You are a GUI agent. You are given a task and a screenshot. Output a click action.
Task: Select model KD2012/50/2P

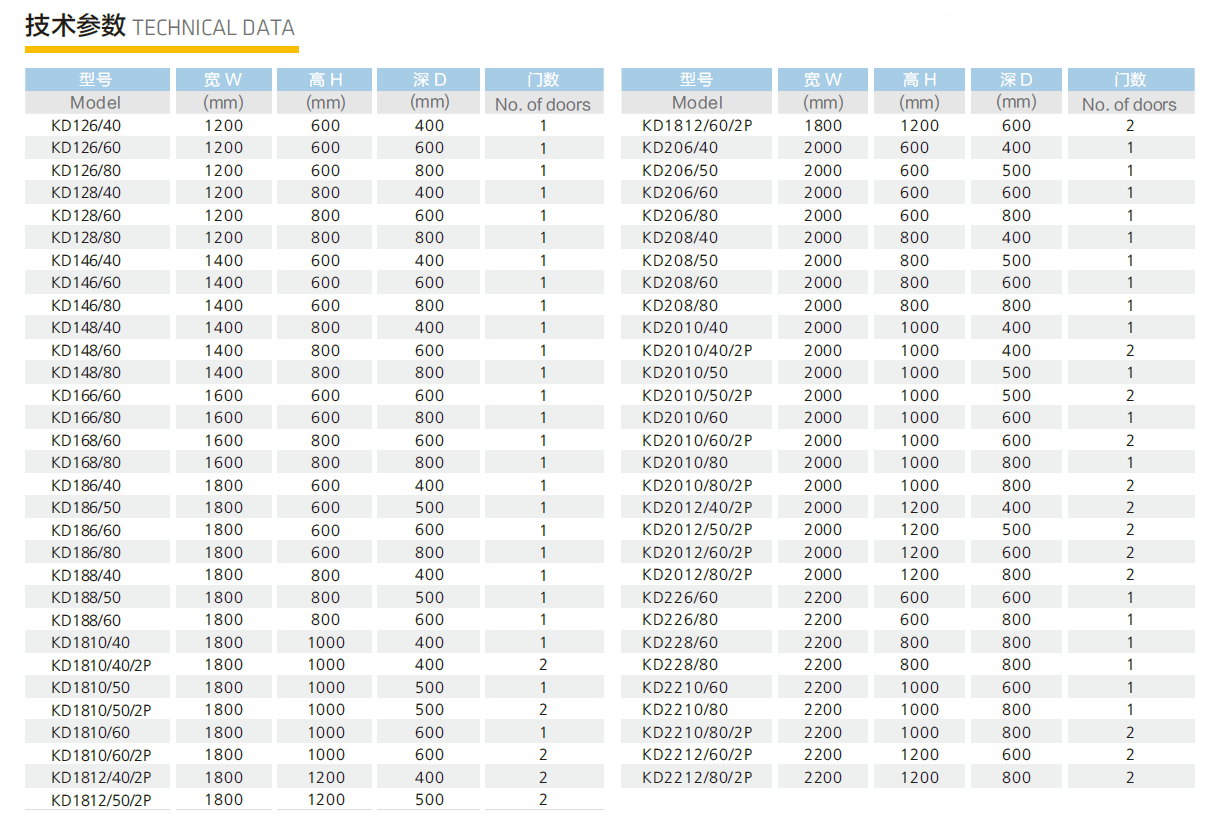tap(697, 530)
